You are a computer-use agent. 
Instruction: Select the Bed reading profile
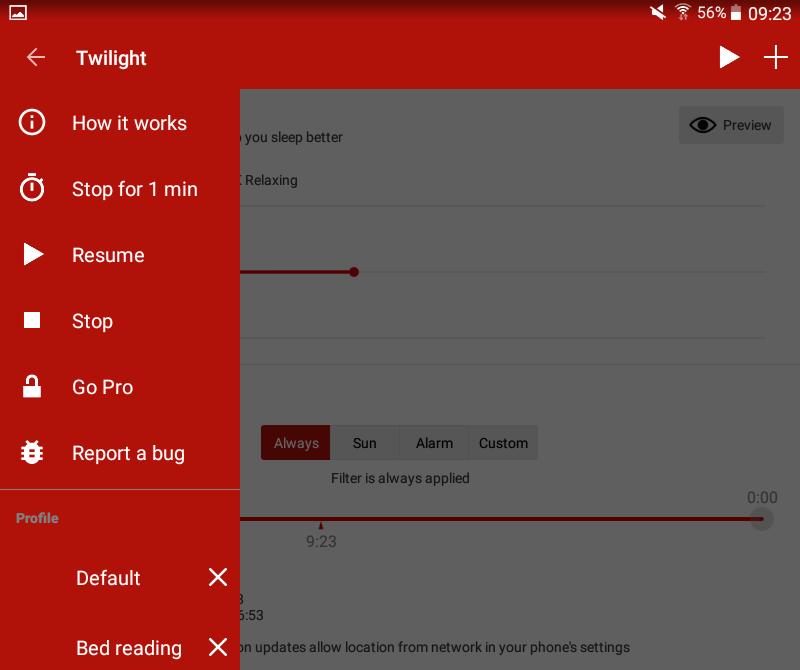point(129,648)
